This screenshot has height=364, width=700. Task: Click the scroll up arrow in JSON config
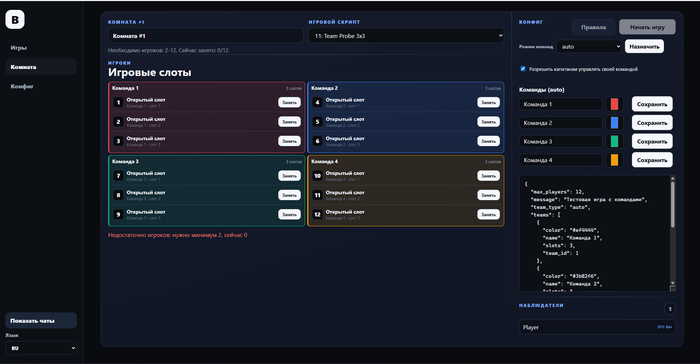672,179
